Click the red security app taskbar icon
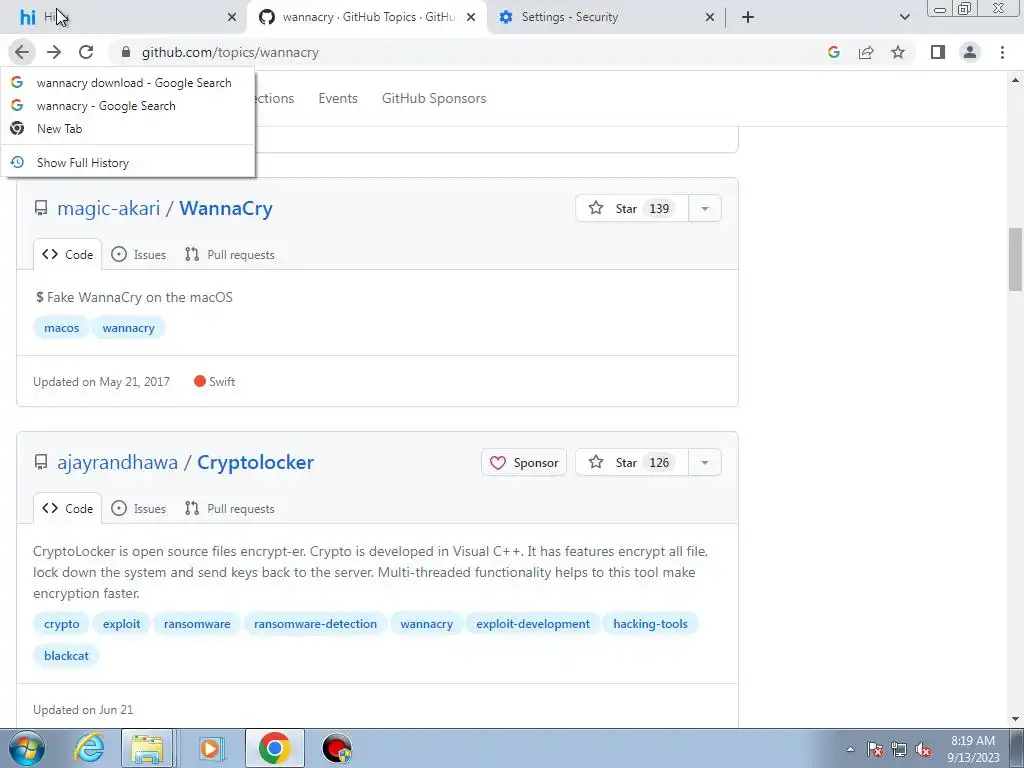Screen dimensions: 1024x768 (x=337, y=748)
